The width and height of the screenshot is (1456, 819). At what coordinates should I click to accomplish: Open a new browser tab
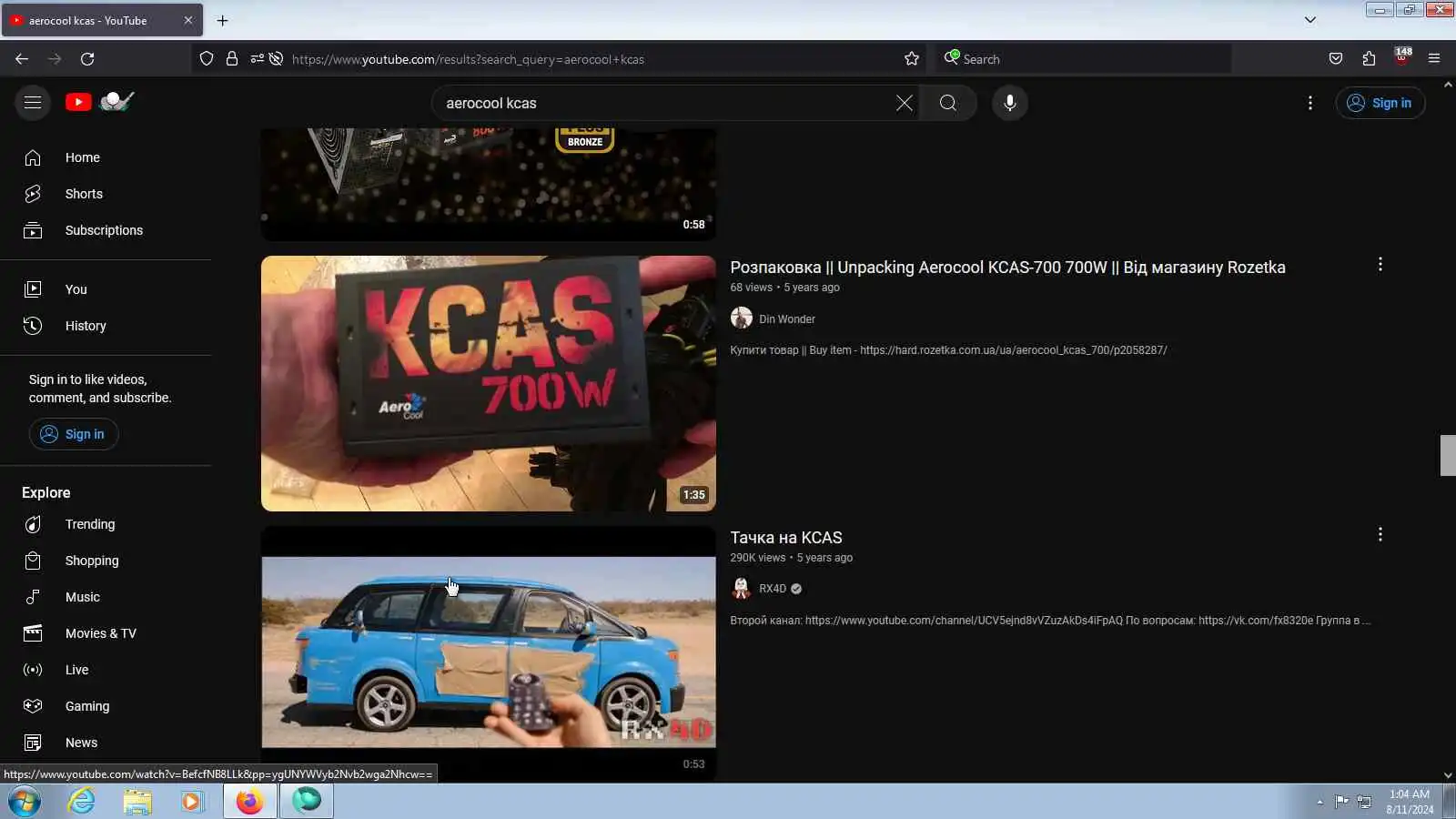pos(223,20)
